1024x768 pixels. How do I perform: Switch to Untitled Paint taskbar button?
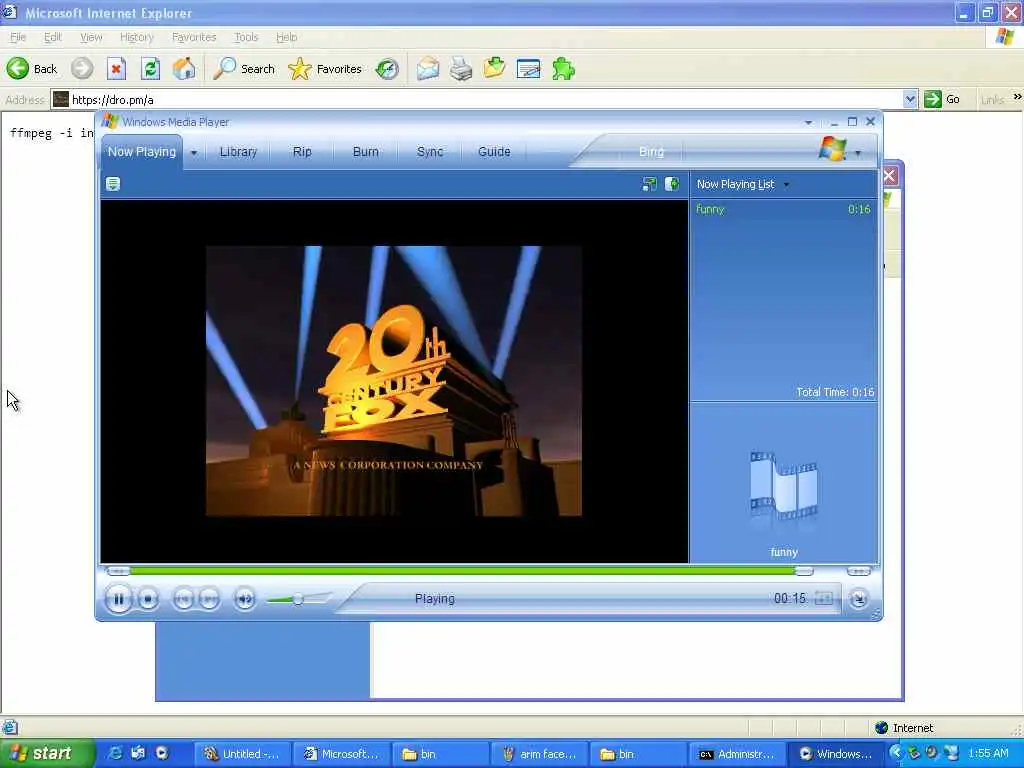242,754
